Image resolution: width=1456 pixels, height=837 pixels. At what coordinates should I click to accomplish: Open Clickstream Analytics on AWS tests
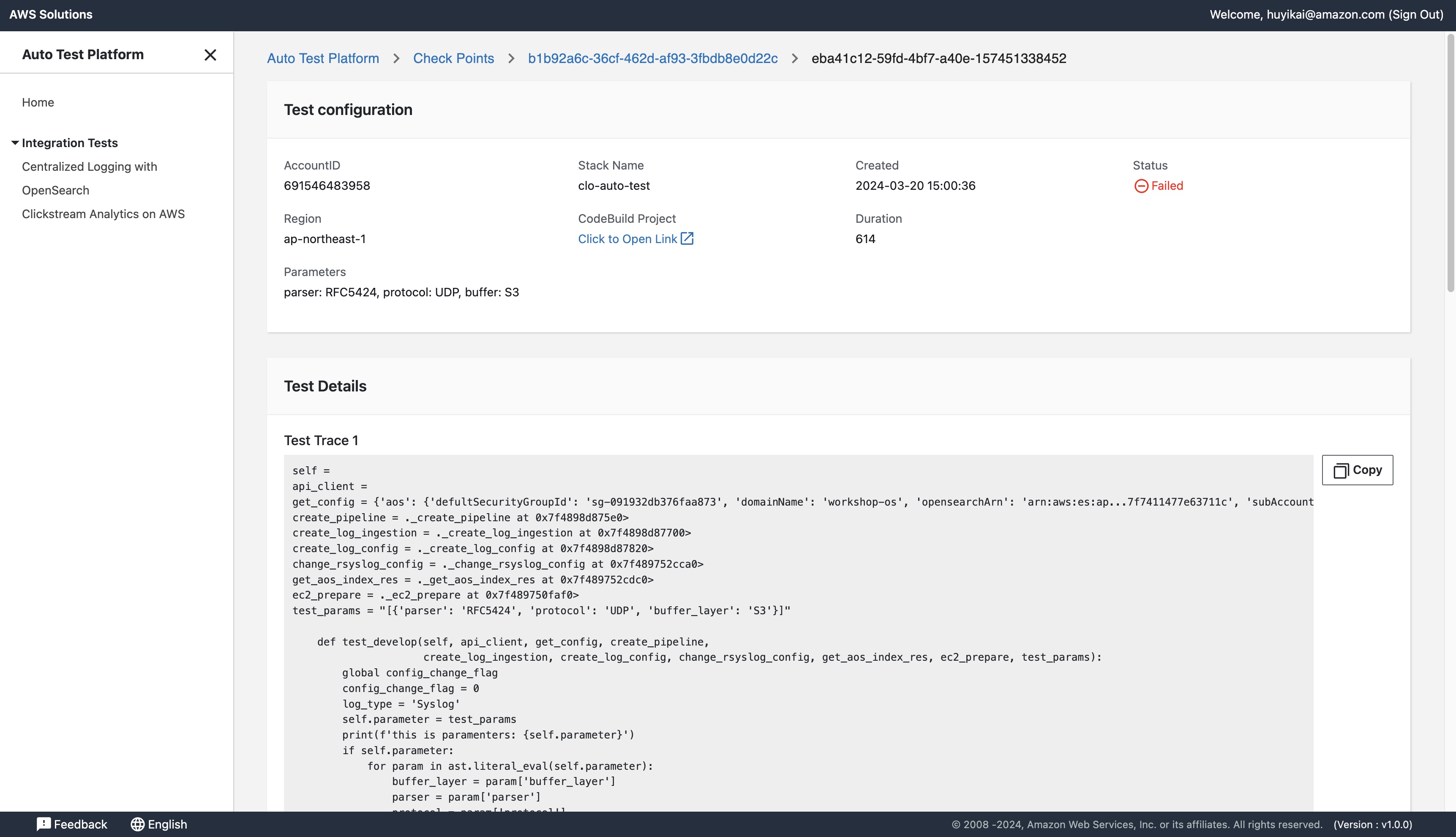point(104,214)
